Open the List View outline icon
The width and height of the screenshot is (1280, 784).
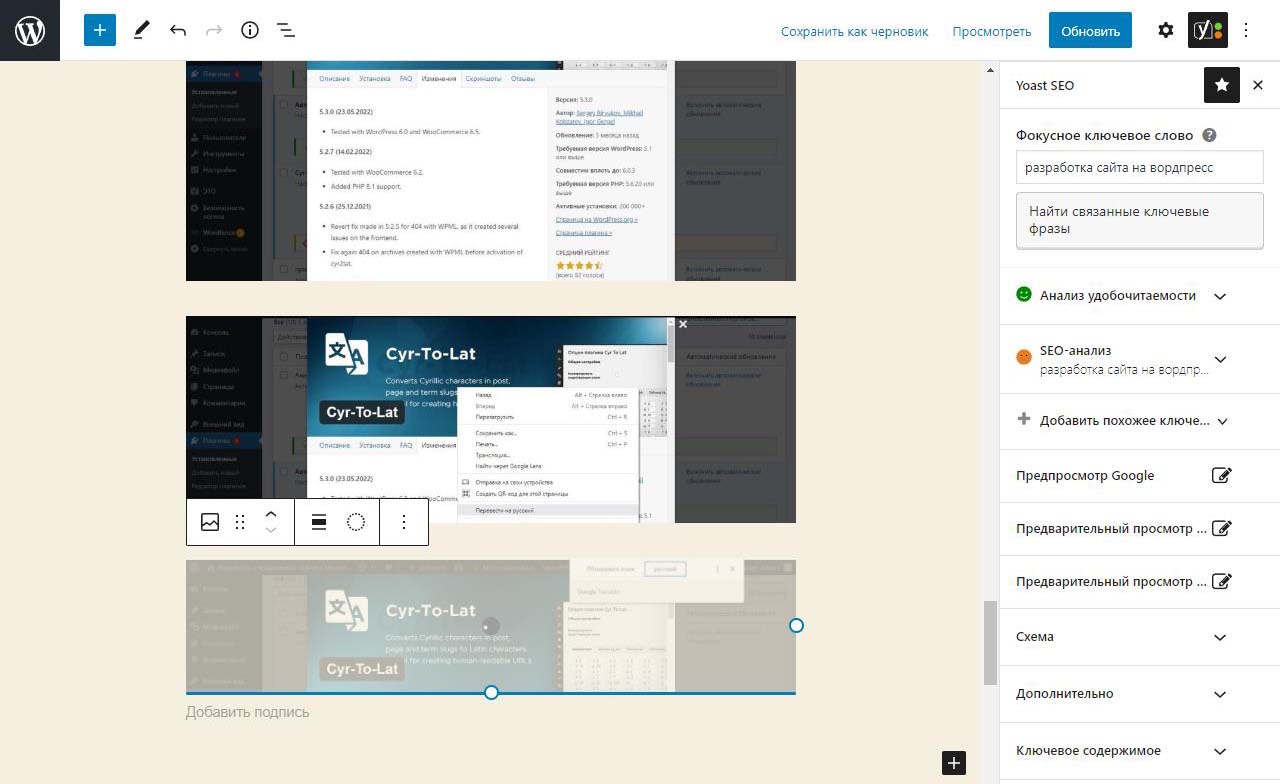286,30
